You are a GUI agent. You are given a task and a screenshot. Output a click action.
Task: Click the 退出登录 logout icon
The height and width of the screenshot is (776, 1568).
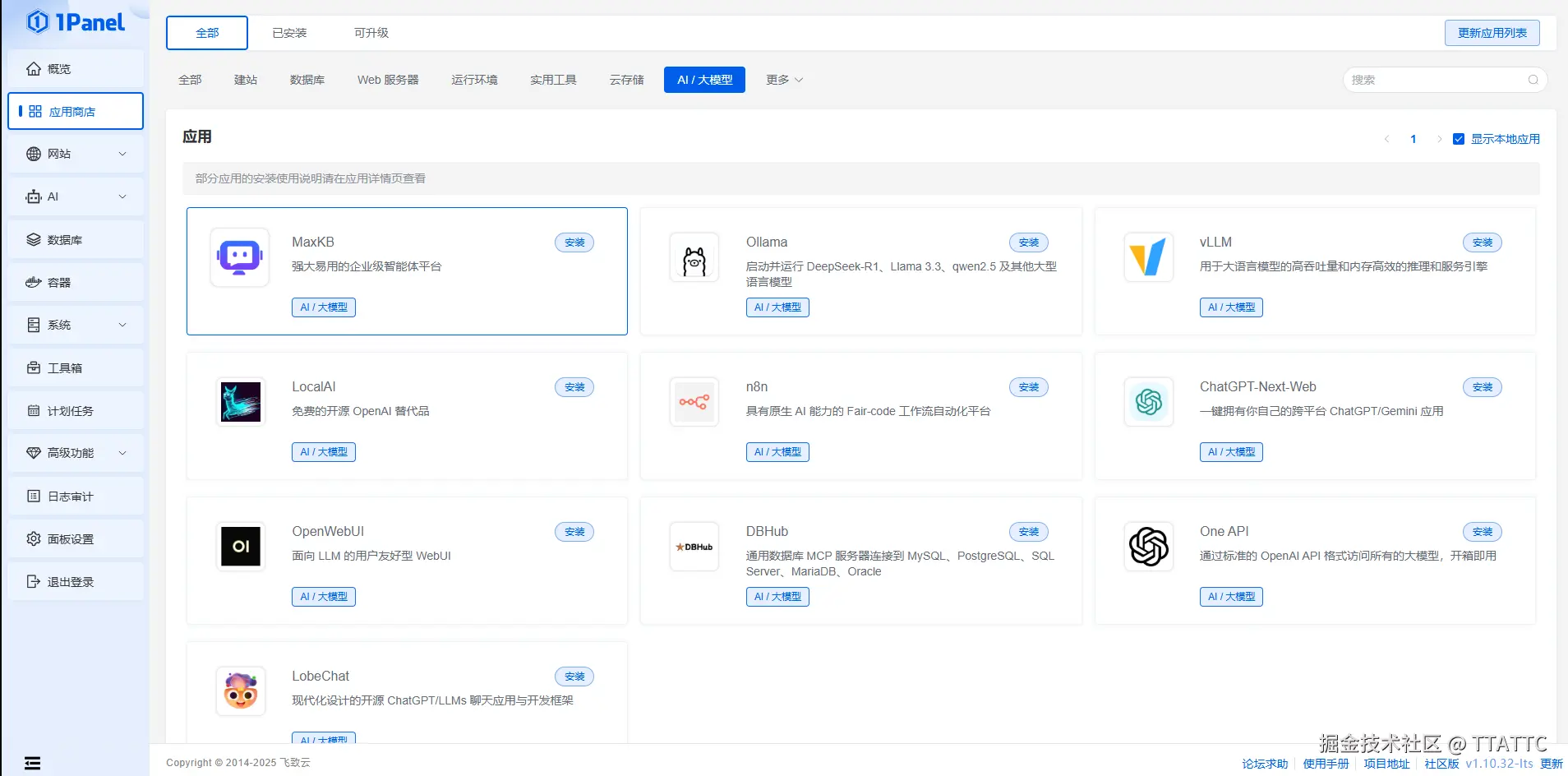pyautogui.click(x=34, y=582)
